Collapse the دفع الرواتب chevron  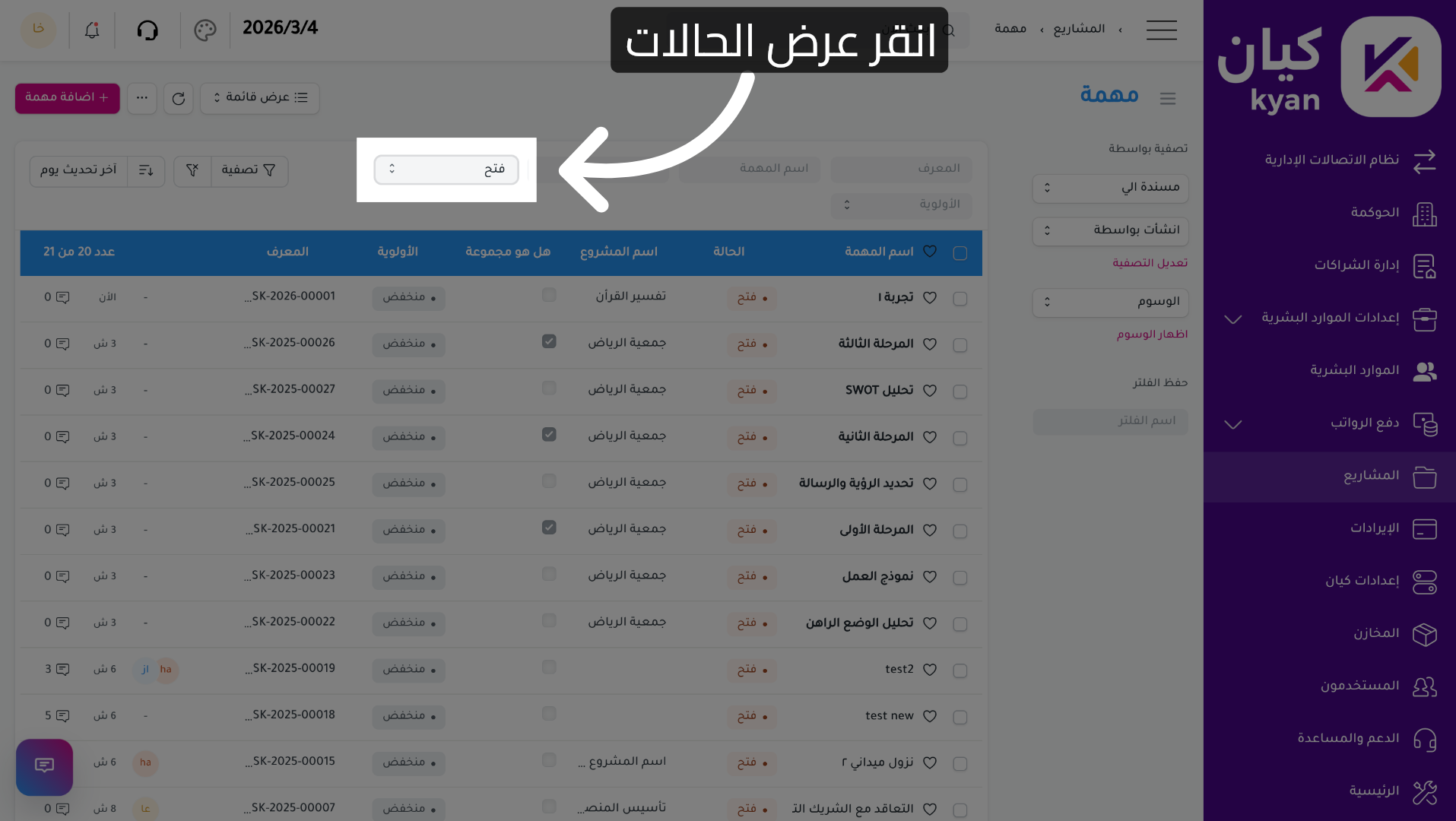(x=1232, y=424)
